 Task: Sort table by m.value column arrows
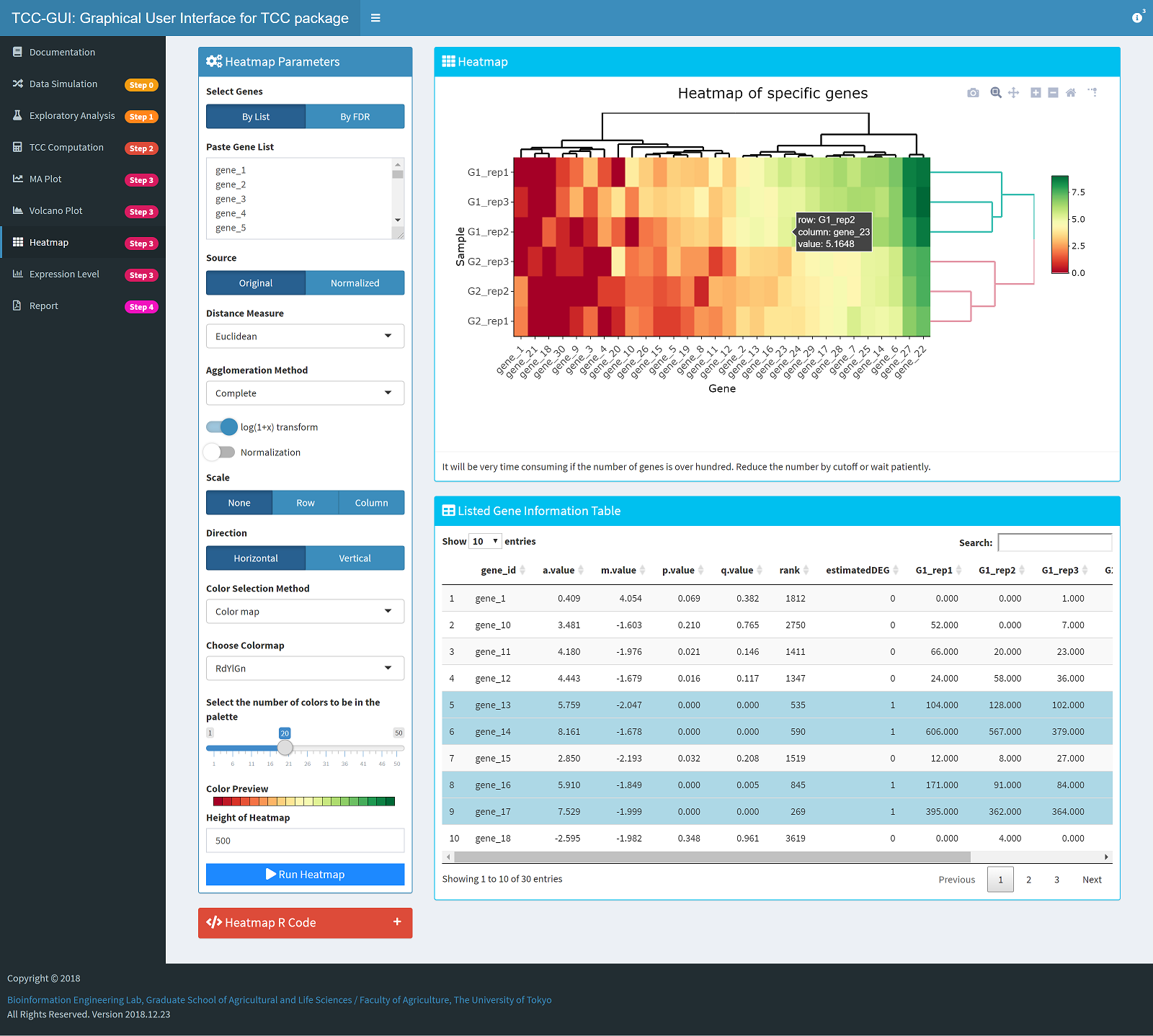(x=642, y=570)
